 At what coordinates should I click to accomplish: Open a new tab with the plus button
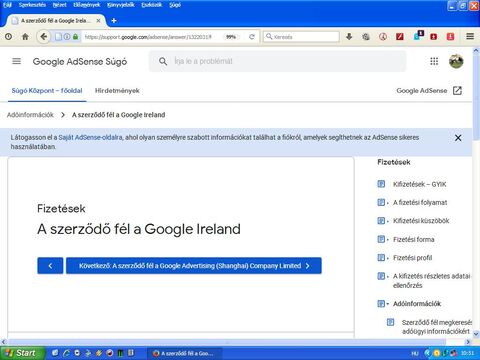click(114, 21)
